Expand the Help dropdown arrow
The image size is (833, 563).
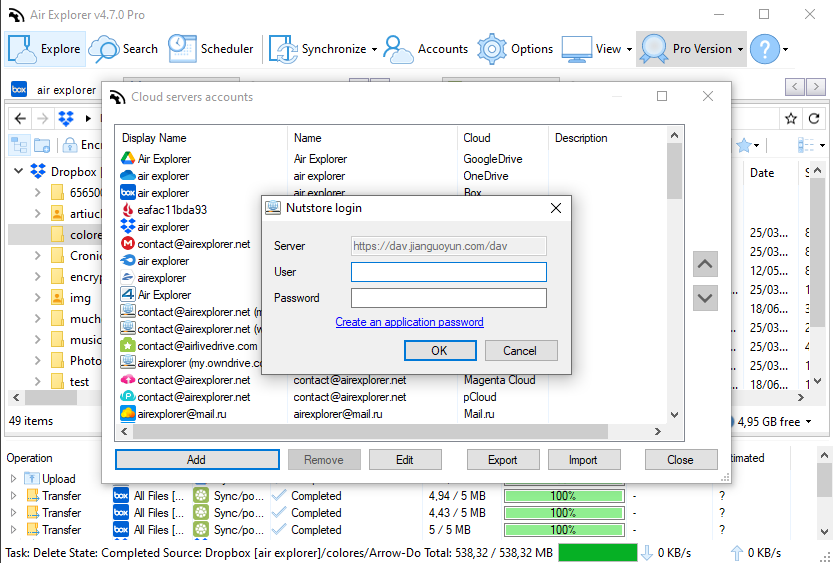pyautogui.click(x=785, y=49)
